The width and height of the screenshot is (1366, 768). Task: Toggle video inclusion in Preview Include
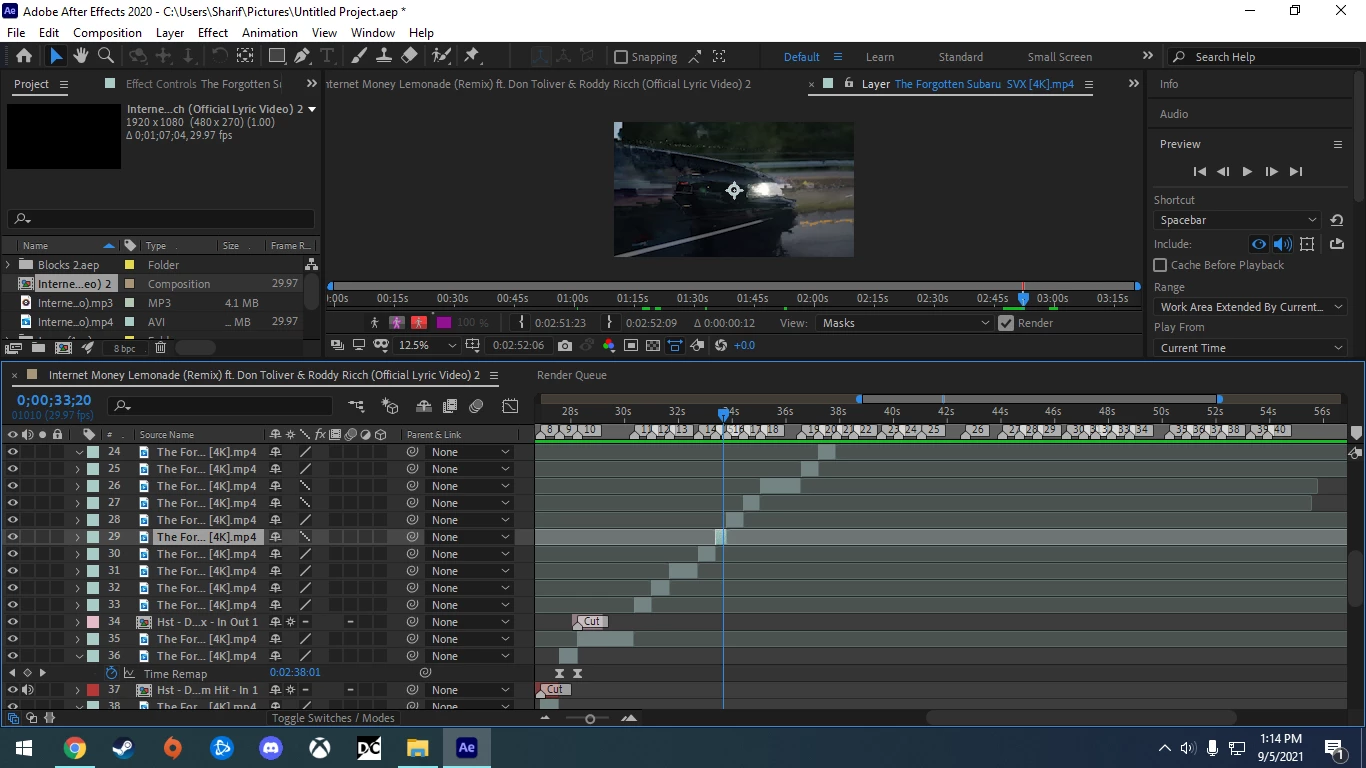[x=1259, y=244]
